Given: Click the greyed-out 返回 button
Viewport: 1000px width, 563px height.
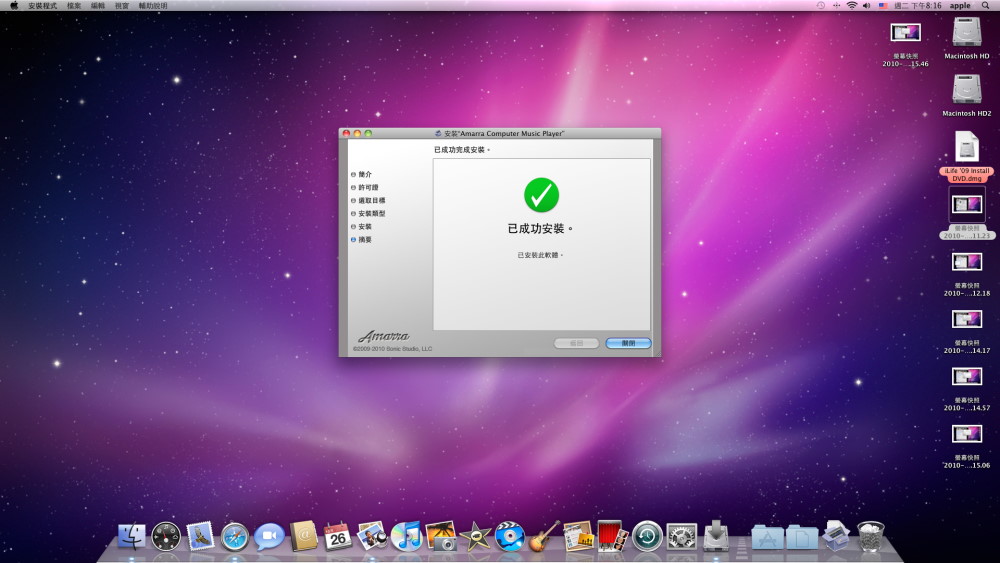Looking at the screenshot, I should click(x=576, y=343).
